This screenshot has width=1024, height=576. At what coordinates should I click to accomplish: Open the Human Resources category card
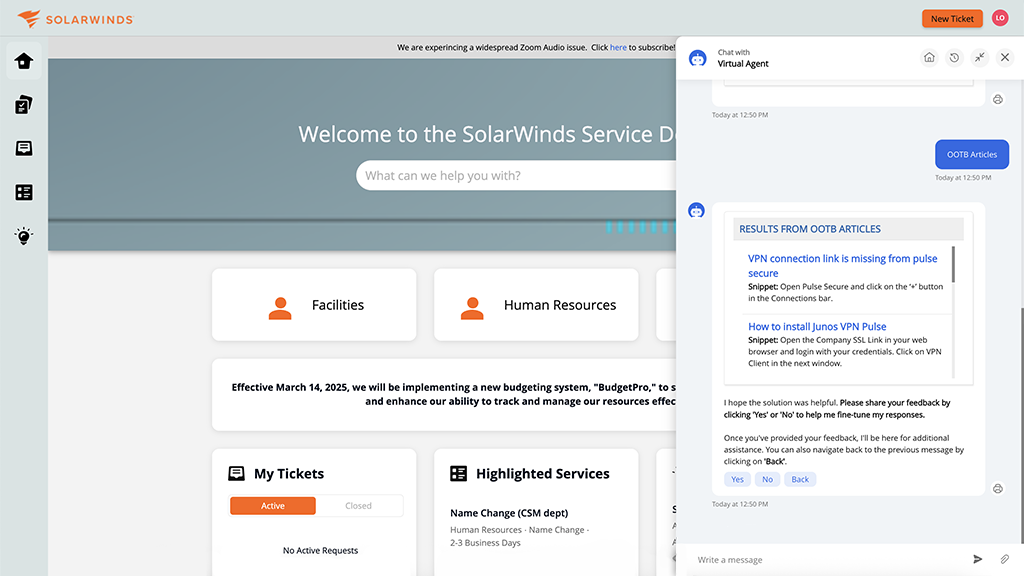click(x=536, y=304)
